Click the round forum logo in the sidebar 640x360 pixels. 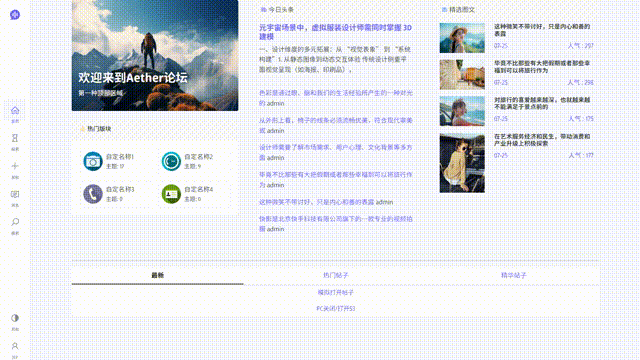(15, 15)
